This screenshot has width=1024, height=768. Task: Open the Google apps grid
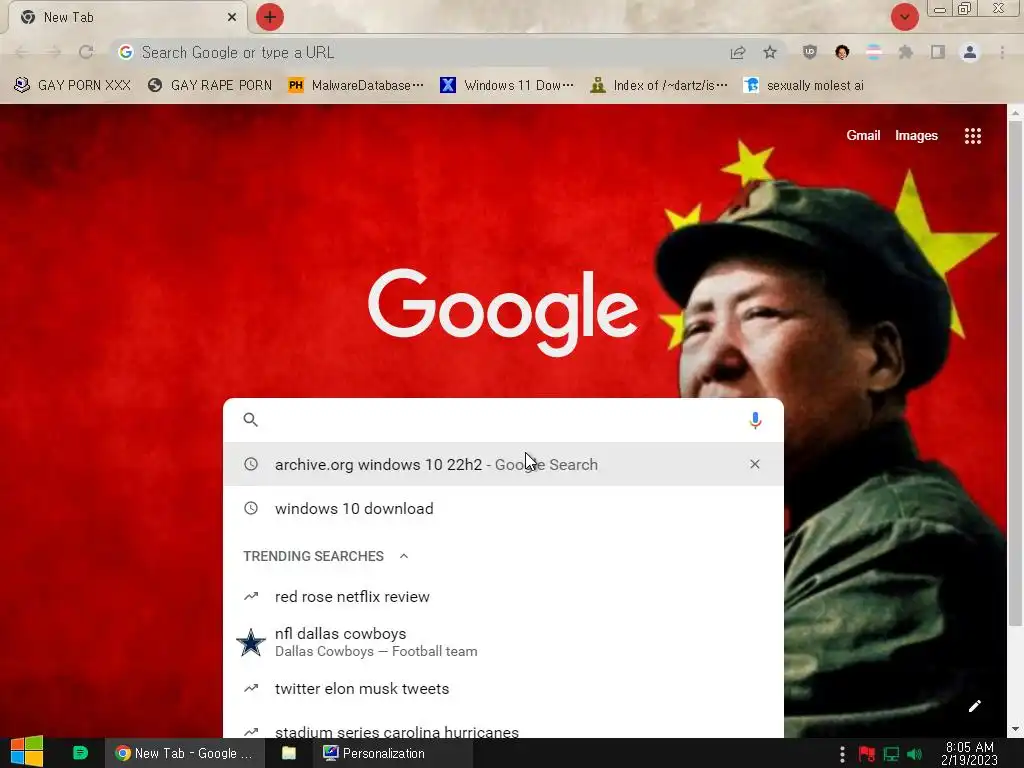pos(972,136)
